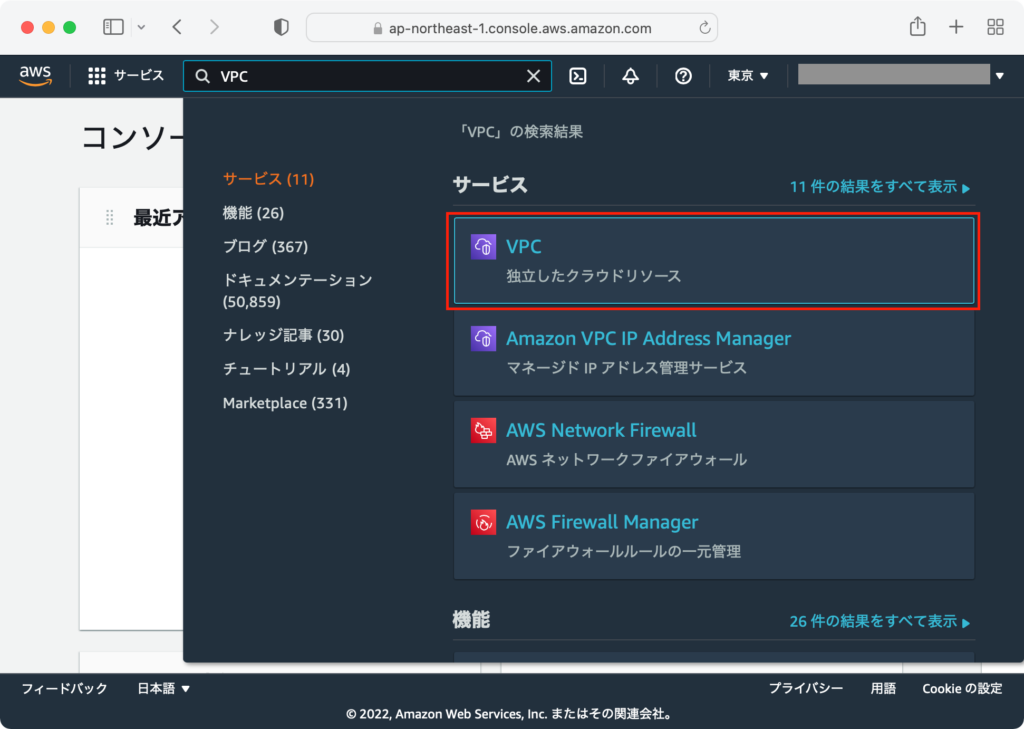Click inside the VPC search input field
This screenshot has width=1024, height=729.
coord(369,76)
